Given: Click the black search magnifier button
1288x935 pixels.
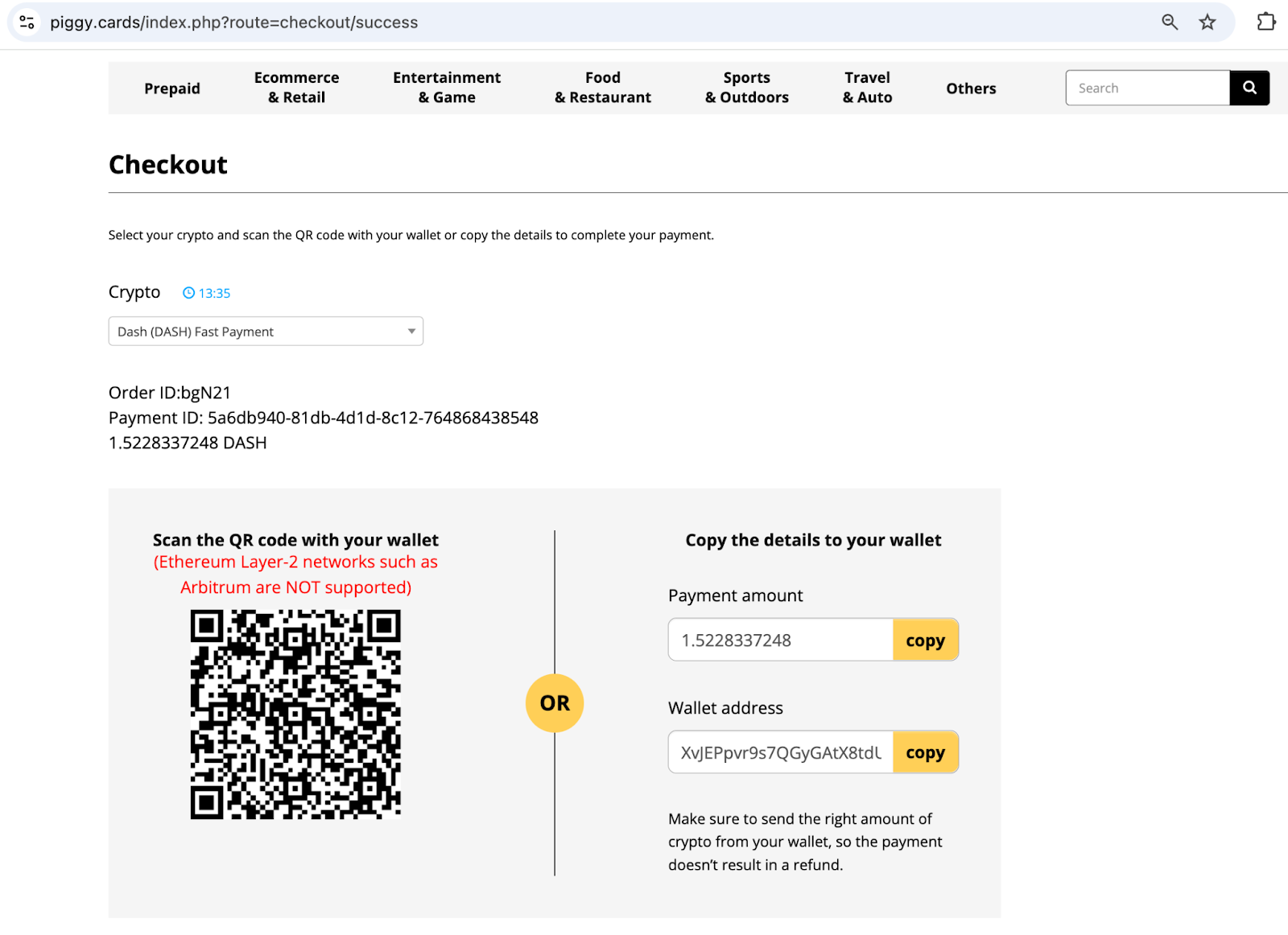Looking at the screenshot, I should [1249, 88].
